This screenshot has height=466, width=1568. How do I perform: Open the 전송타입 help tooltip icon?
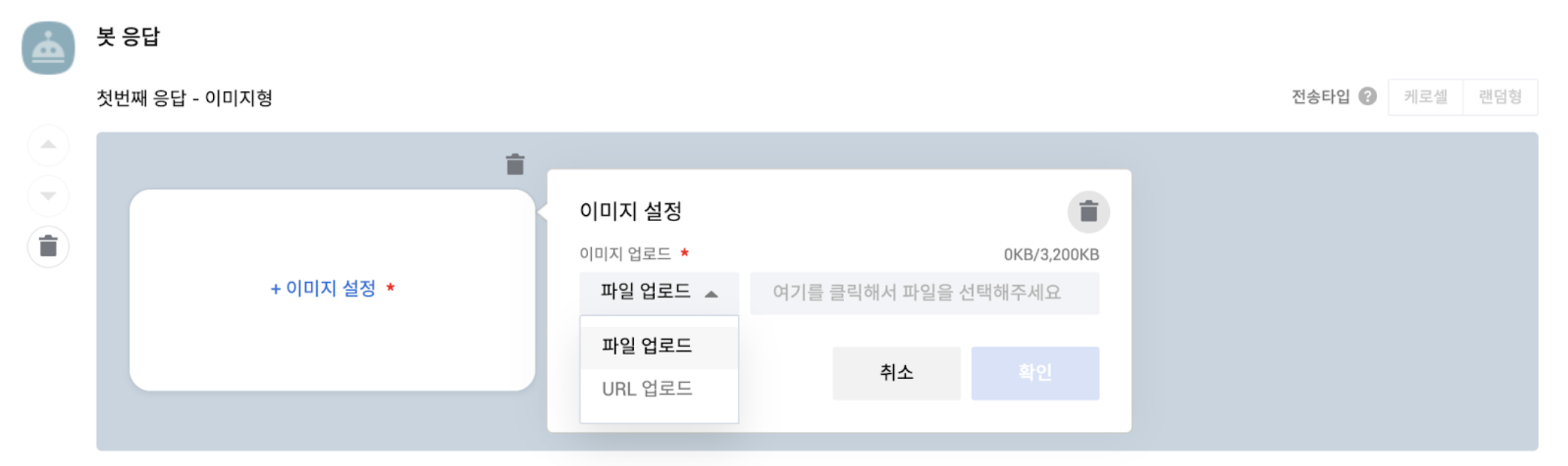pyautogui.click(x=1367, y=96)
